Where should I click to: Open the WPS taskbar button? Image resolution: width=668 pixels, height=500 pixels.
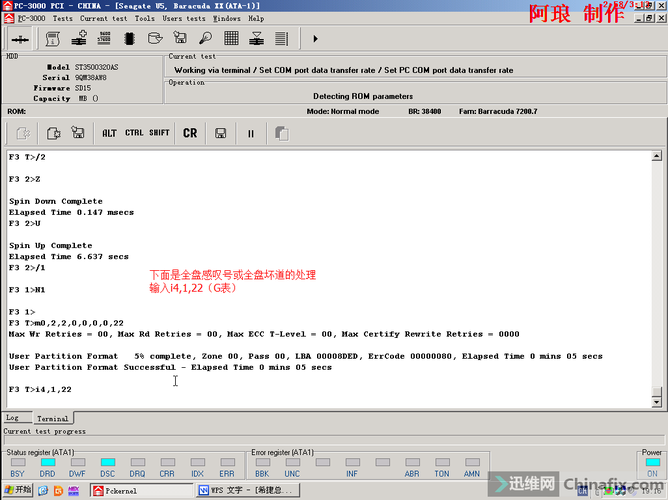point(248,490)
